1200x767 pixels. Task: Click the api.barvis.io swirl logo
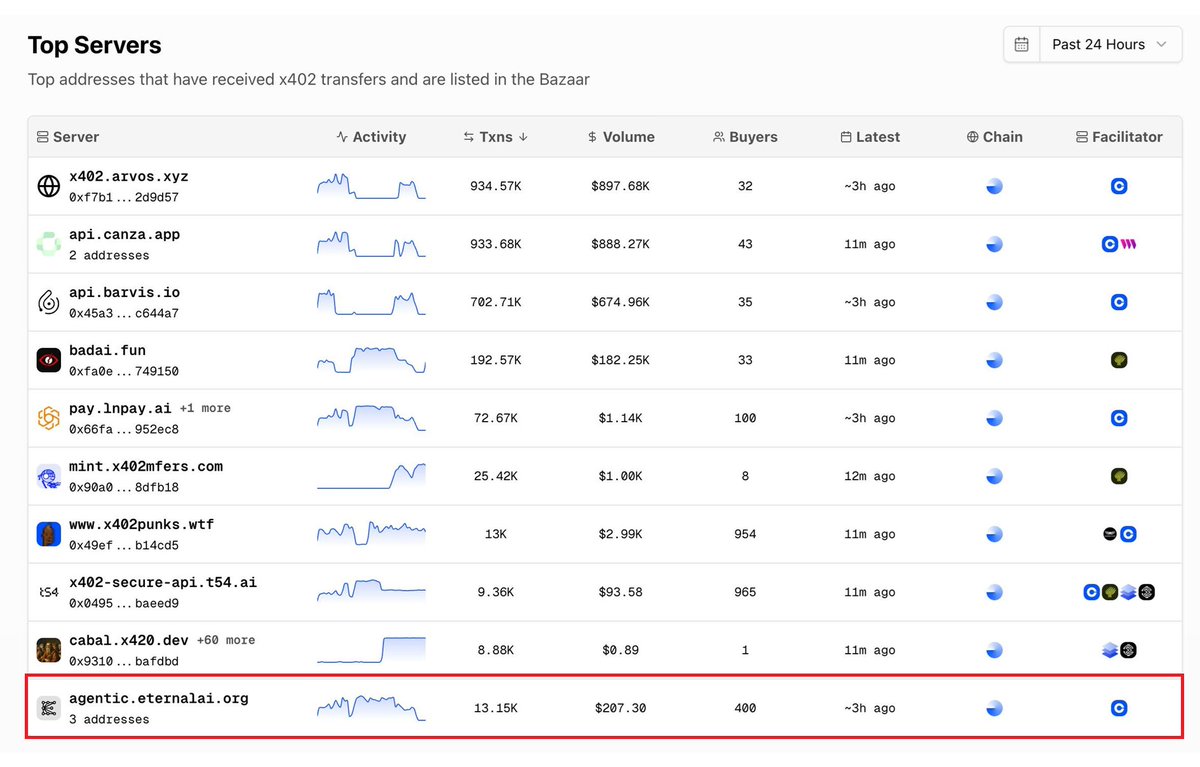pyautogui.click(x=48, y=302)
